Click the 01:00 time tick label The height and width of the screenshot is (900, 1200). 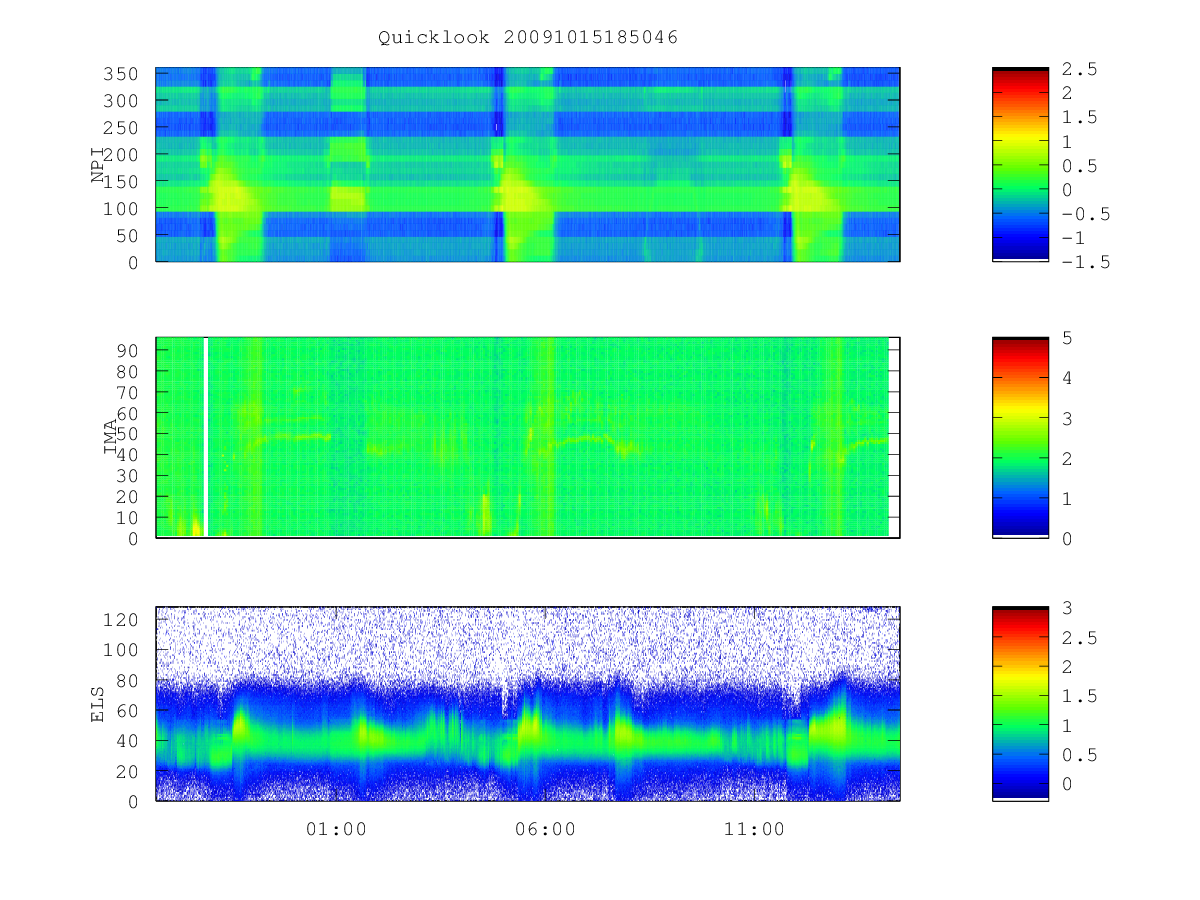pos(336,829)
